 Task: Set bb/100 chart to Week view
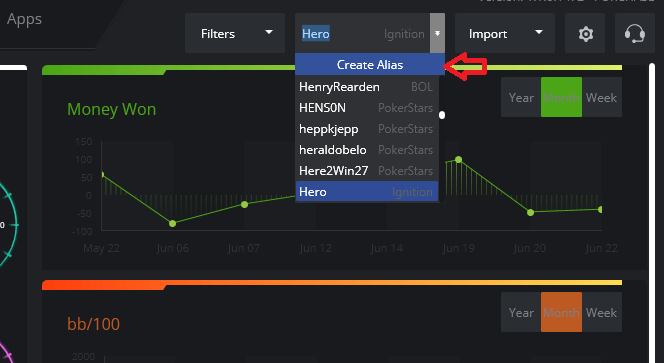[x=602, y=312]
